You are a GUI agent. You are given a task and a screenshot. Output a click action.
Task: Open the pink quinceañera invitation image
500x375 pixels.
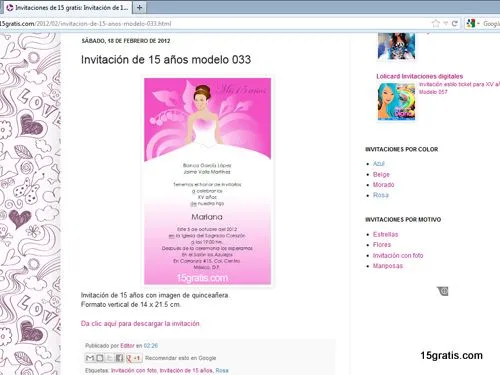pyautogui.click(x=207, y=181)
